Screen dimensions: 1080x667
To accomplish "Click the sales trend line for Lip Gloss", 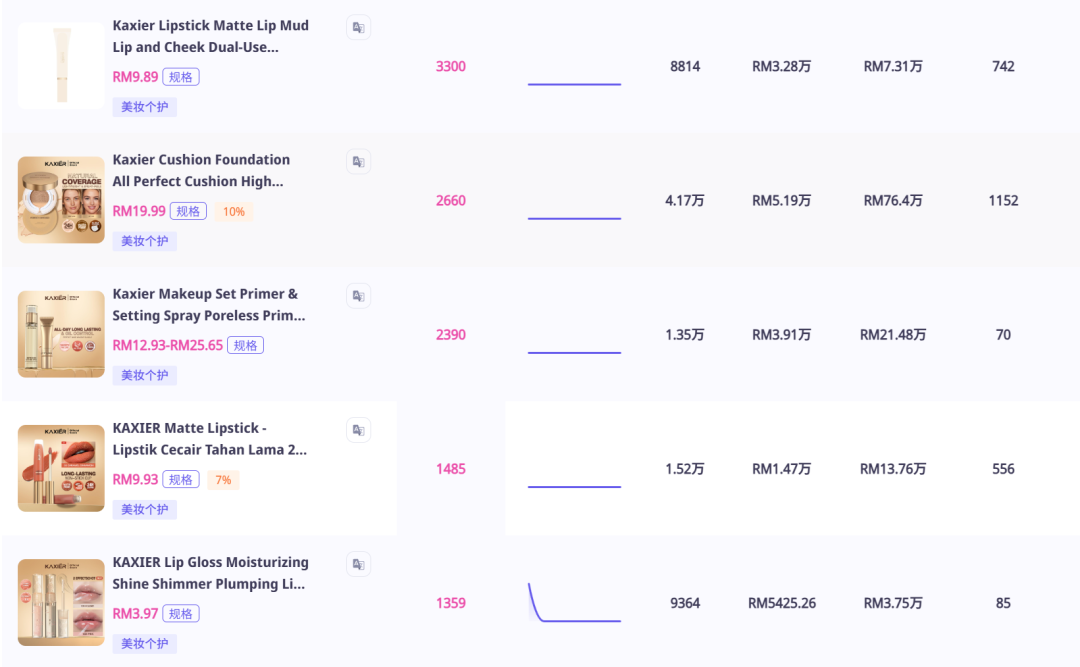I will [574, 603].
